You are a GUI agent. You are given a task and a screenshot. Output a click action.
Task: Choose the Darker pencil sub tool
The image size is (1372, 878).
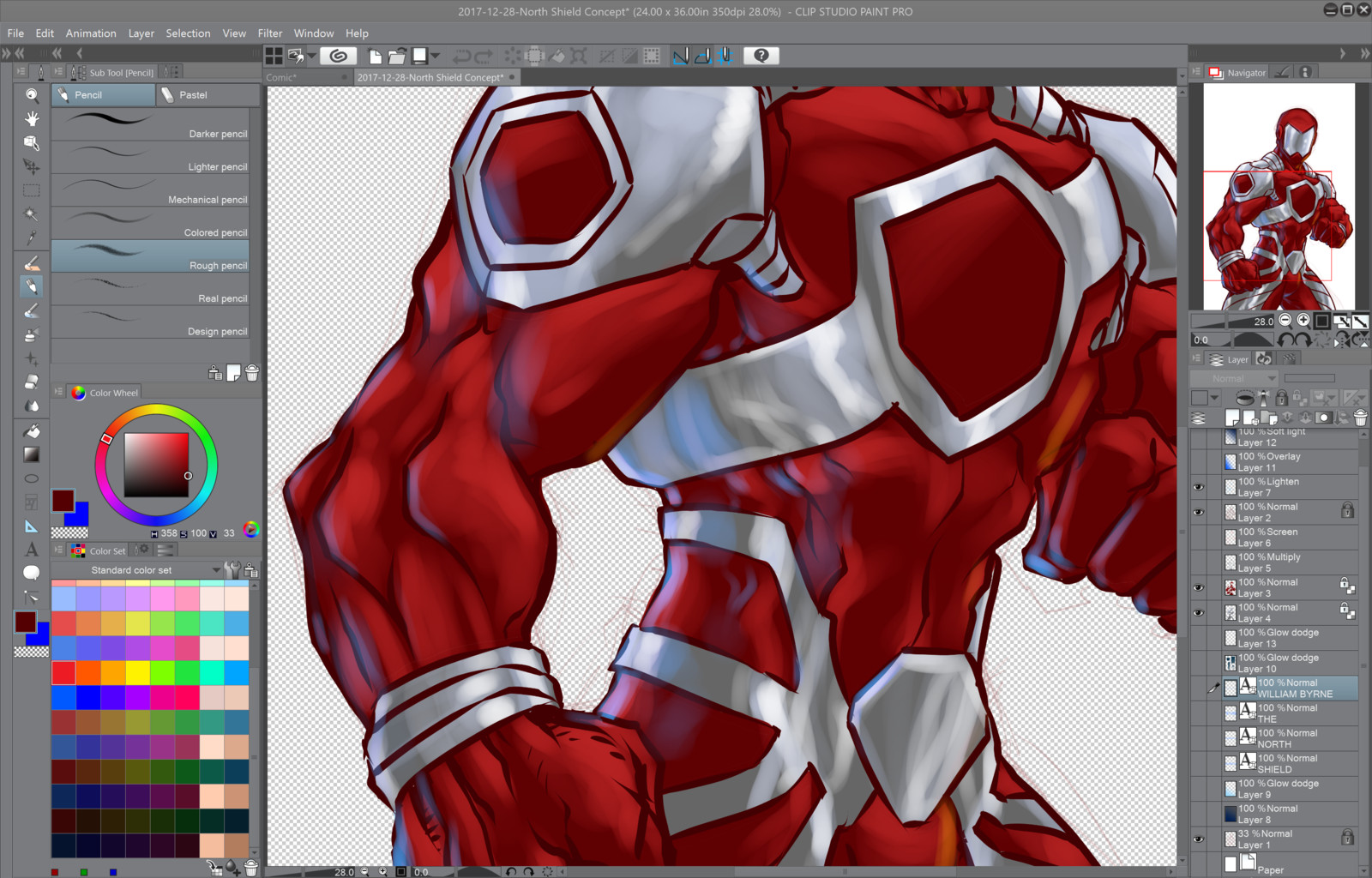click(x=150, y=124)
